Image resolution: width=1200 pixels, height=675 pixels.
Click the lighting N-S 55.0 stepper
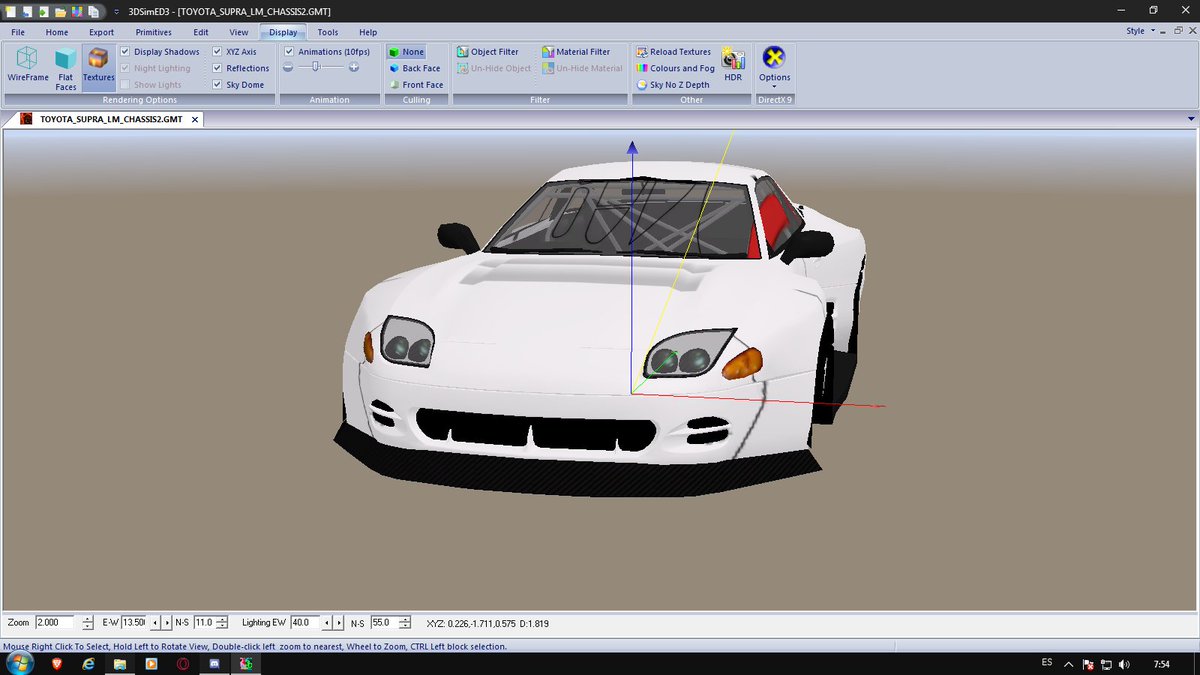pos(405,623)
